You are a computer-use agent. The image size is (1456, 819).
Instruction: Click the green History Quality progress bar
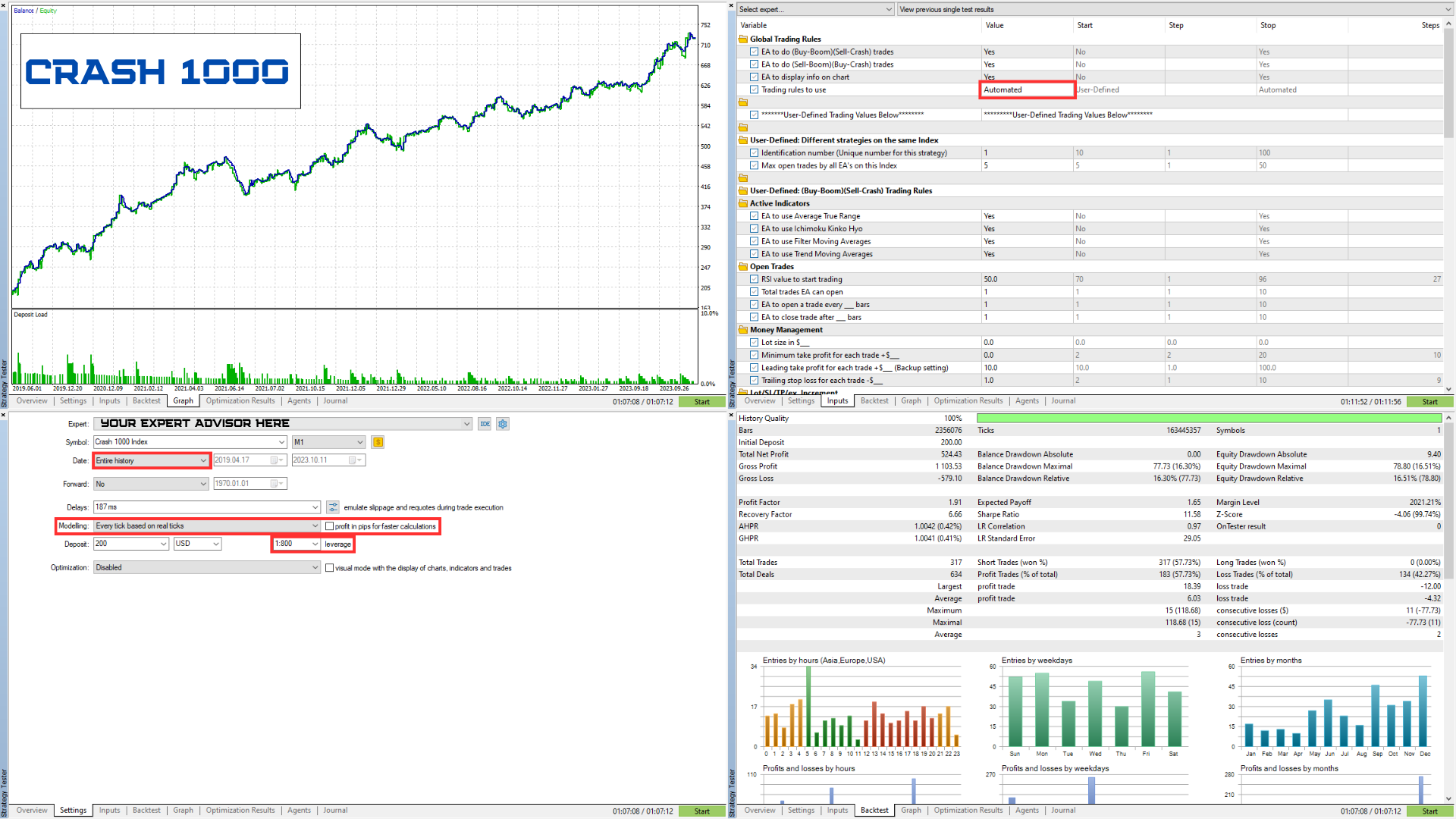(x=1210, y=419)
